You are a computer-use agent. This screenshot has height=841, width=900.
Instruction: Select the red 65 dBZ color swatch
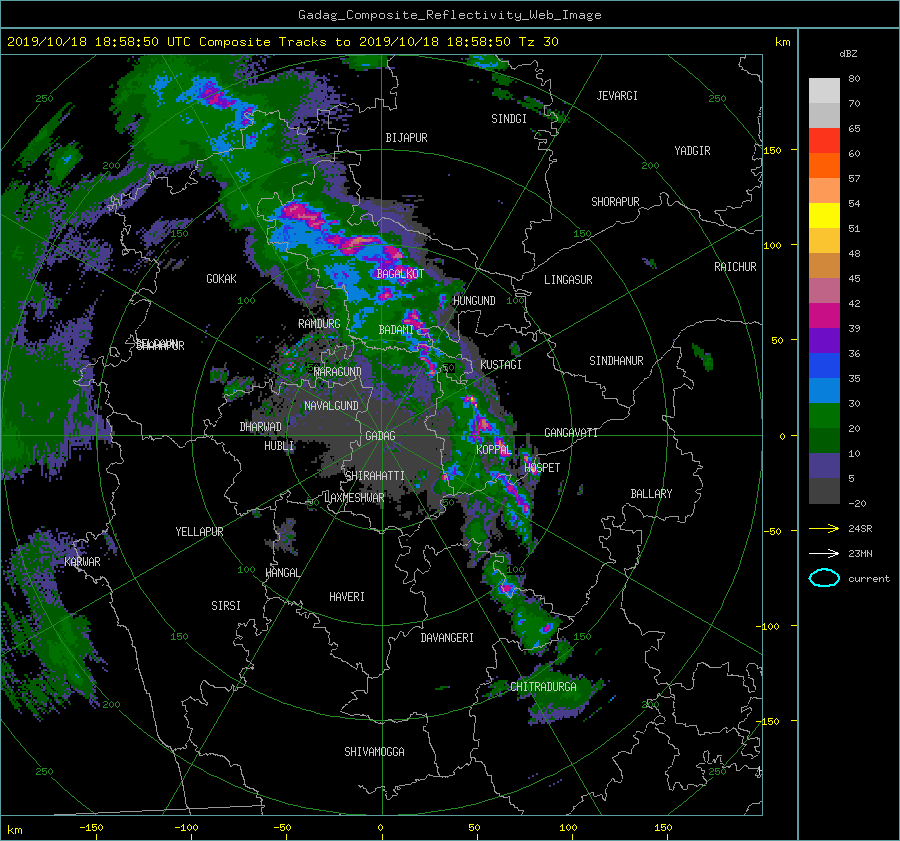coord(824,140)
